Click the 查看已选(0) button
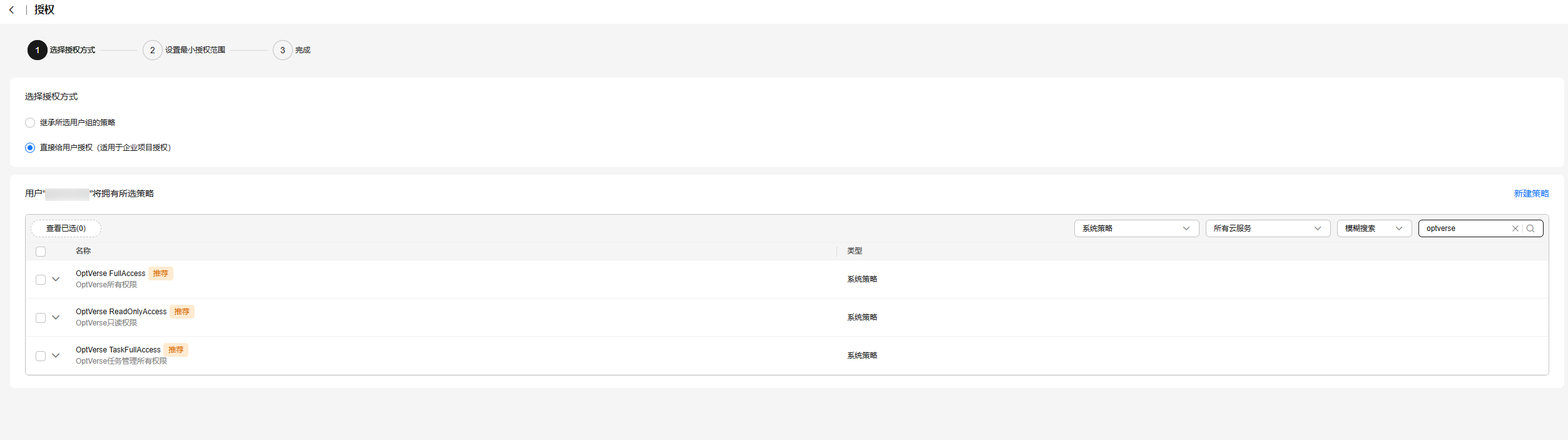Image resolution: width=1568 pixels, height=440 pixels. (x=66, y=228)
